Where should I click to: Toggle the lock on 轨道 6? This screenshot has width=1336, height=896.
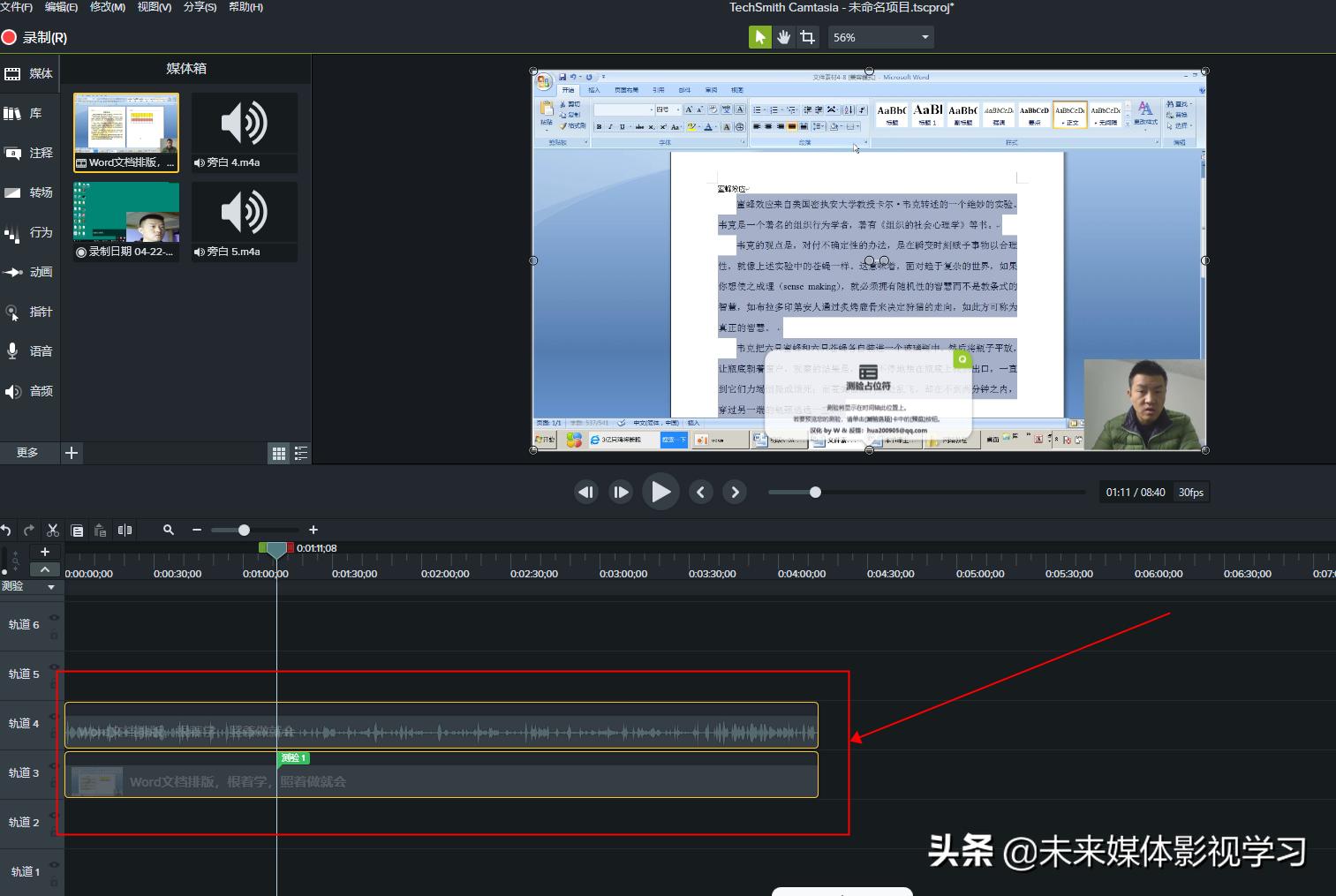coord(55,634)
